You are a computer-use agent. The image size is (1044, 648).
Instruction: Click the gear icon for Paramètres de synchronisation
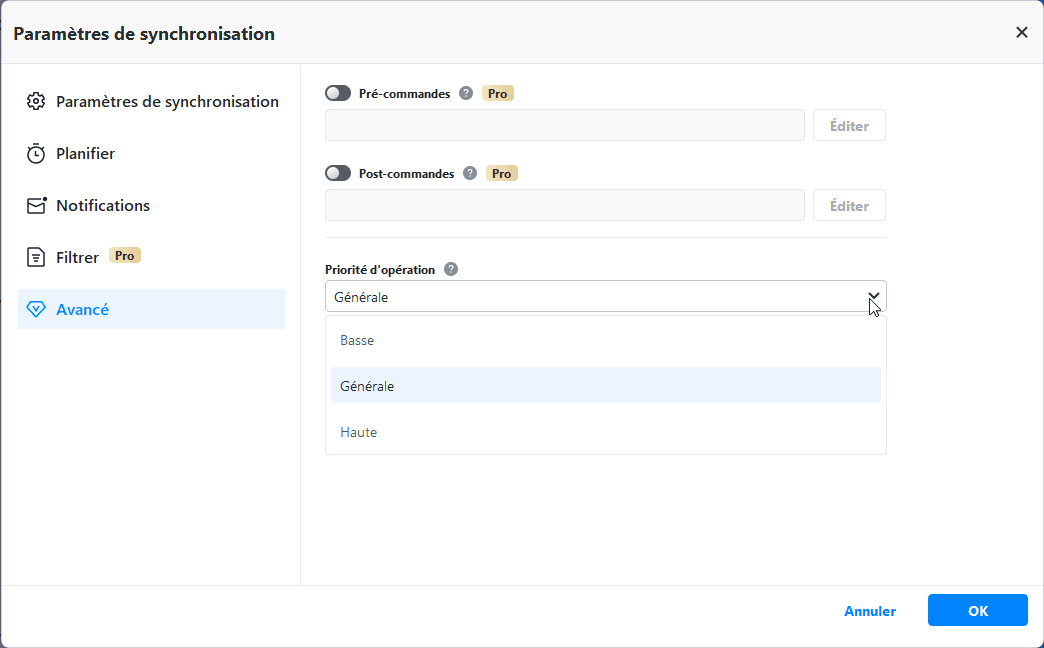36,102
